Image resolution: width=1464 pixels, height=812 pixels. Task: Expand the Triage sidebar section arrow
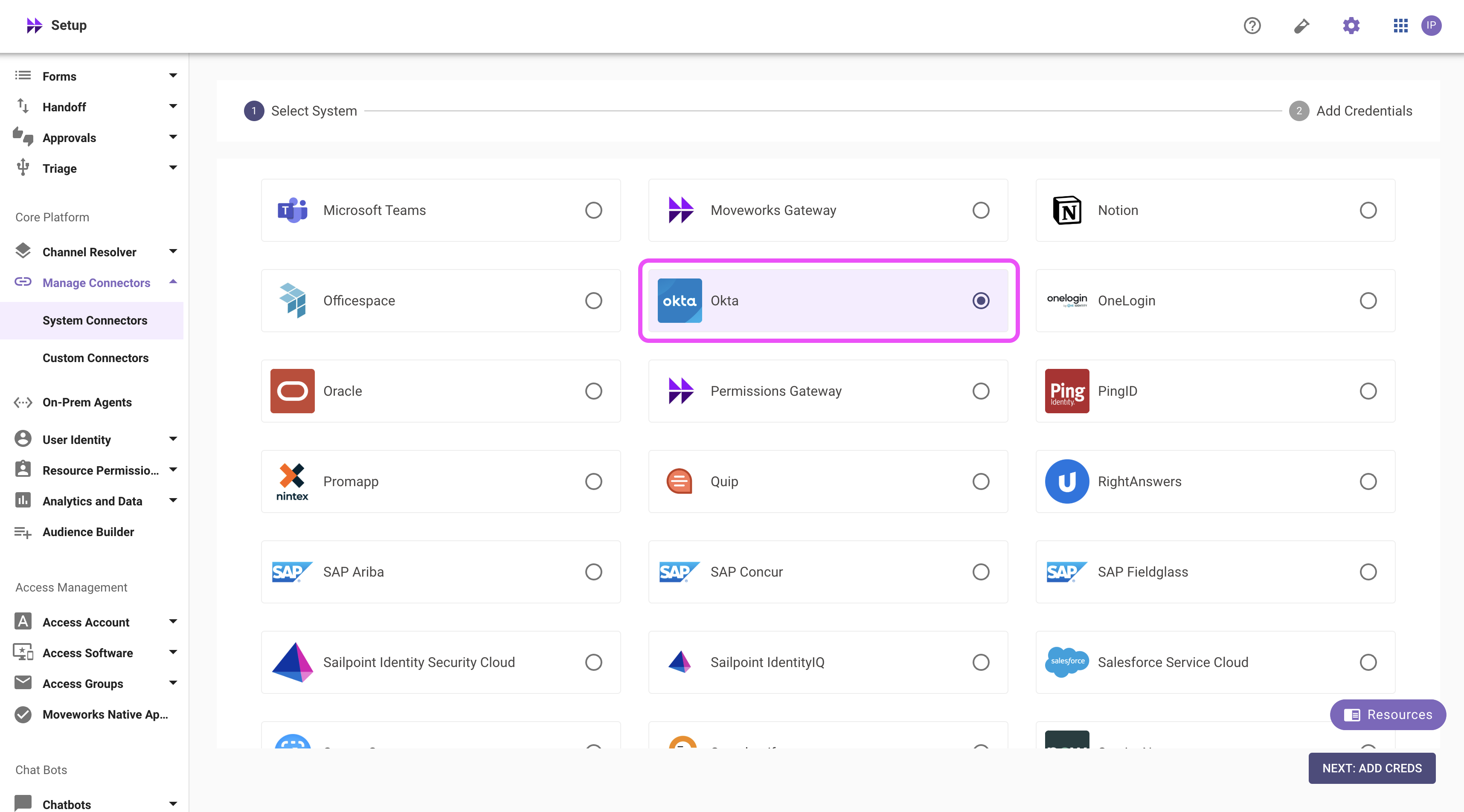click(173, 168)
